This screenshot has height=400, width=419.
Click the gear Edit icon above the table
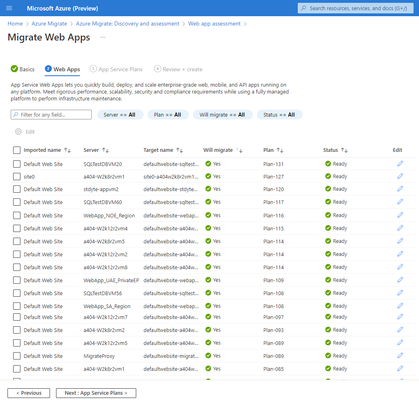pyautogui.click(x=18, y=132)
